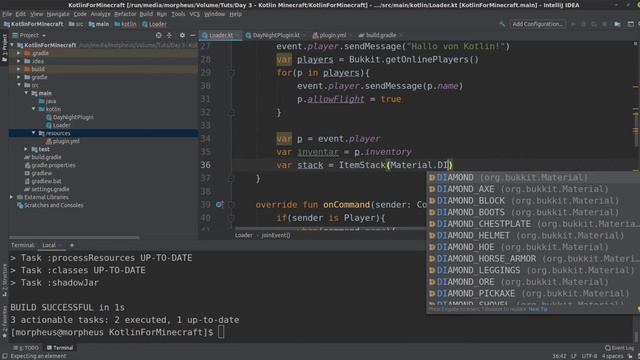The height and width of the screenshot is (360, 640).
Task: Click the Collapse All icon in Project panel header
Action: click(x=169, y=36)
